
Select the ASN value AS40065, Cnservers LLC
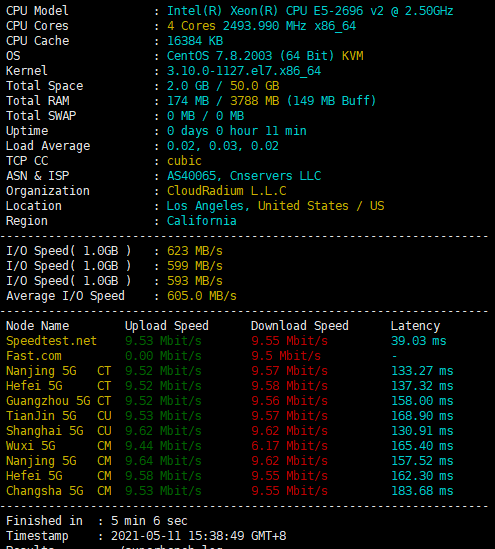244,176
